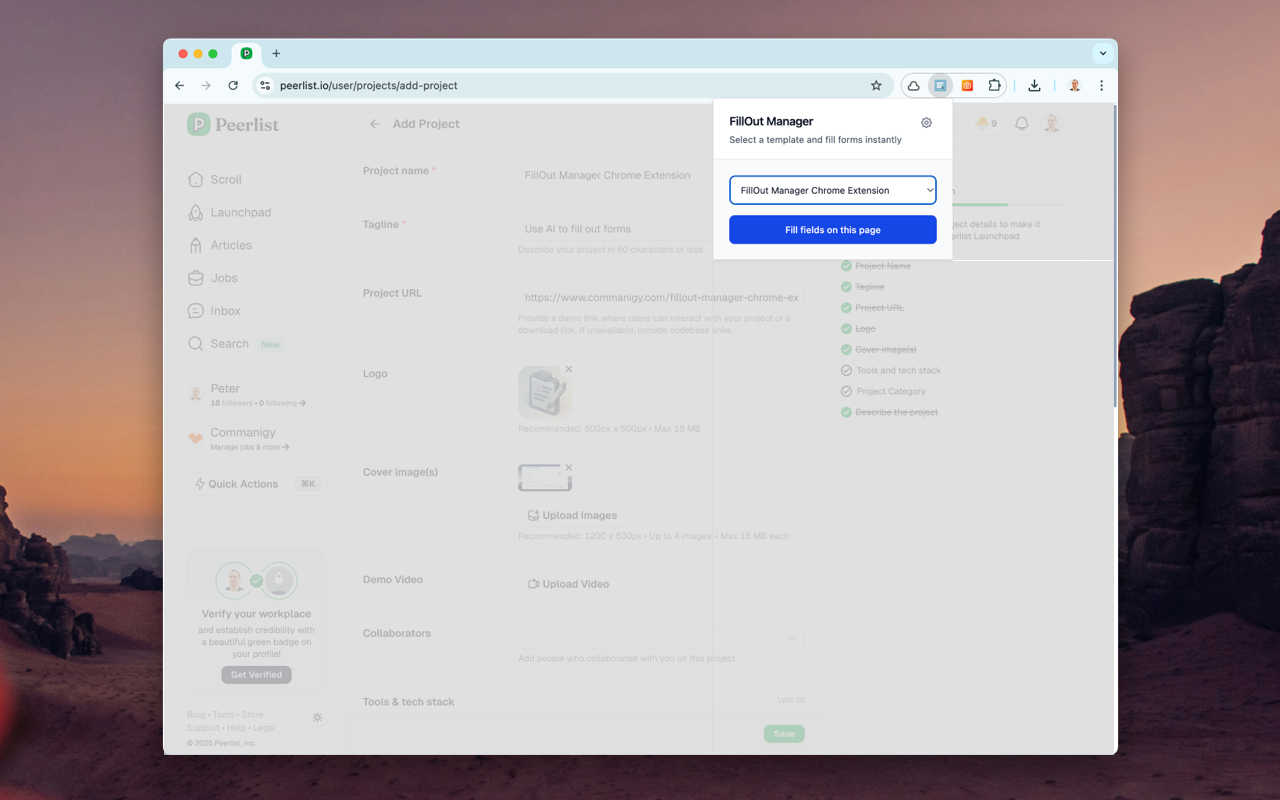
Task: Remove the uploaded cover image
Action: click(569, 467)
